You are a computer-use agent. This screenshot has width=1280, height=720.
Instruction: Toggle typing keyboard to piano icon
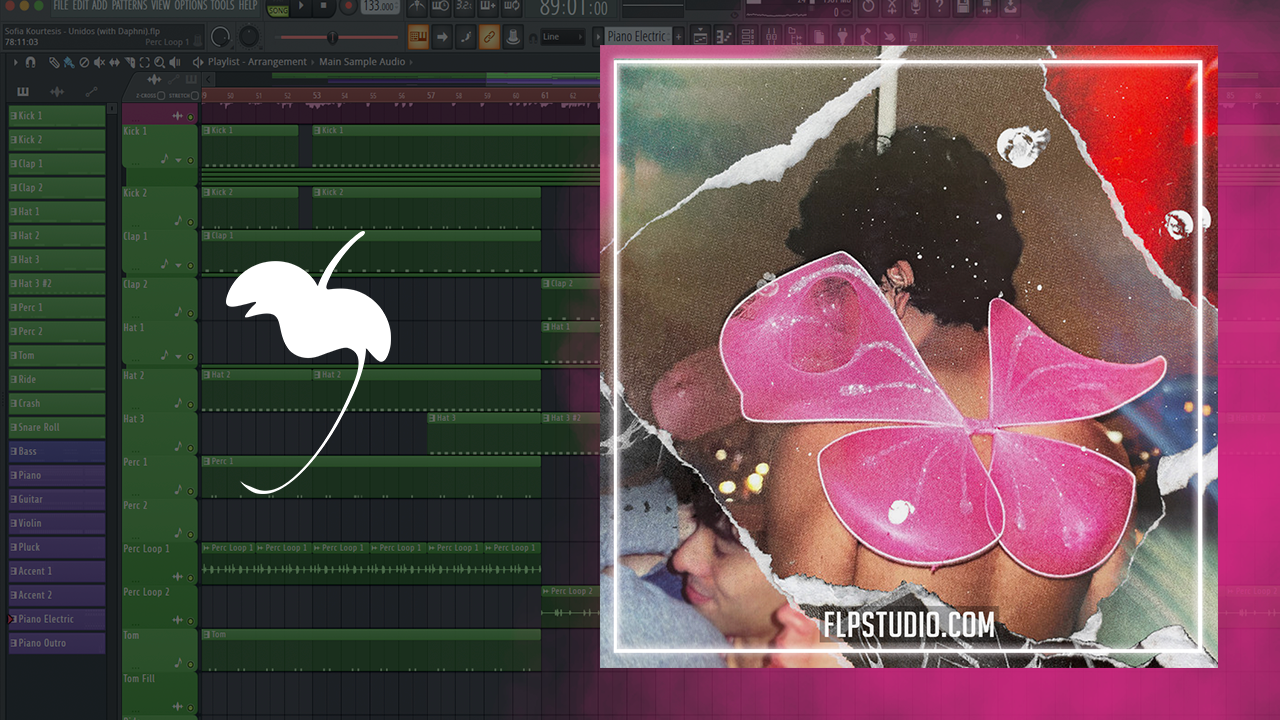(x=418, y=36)
